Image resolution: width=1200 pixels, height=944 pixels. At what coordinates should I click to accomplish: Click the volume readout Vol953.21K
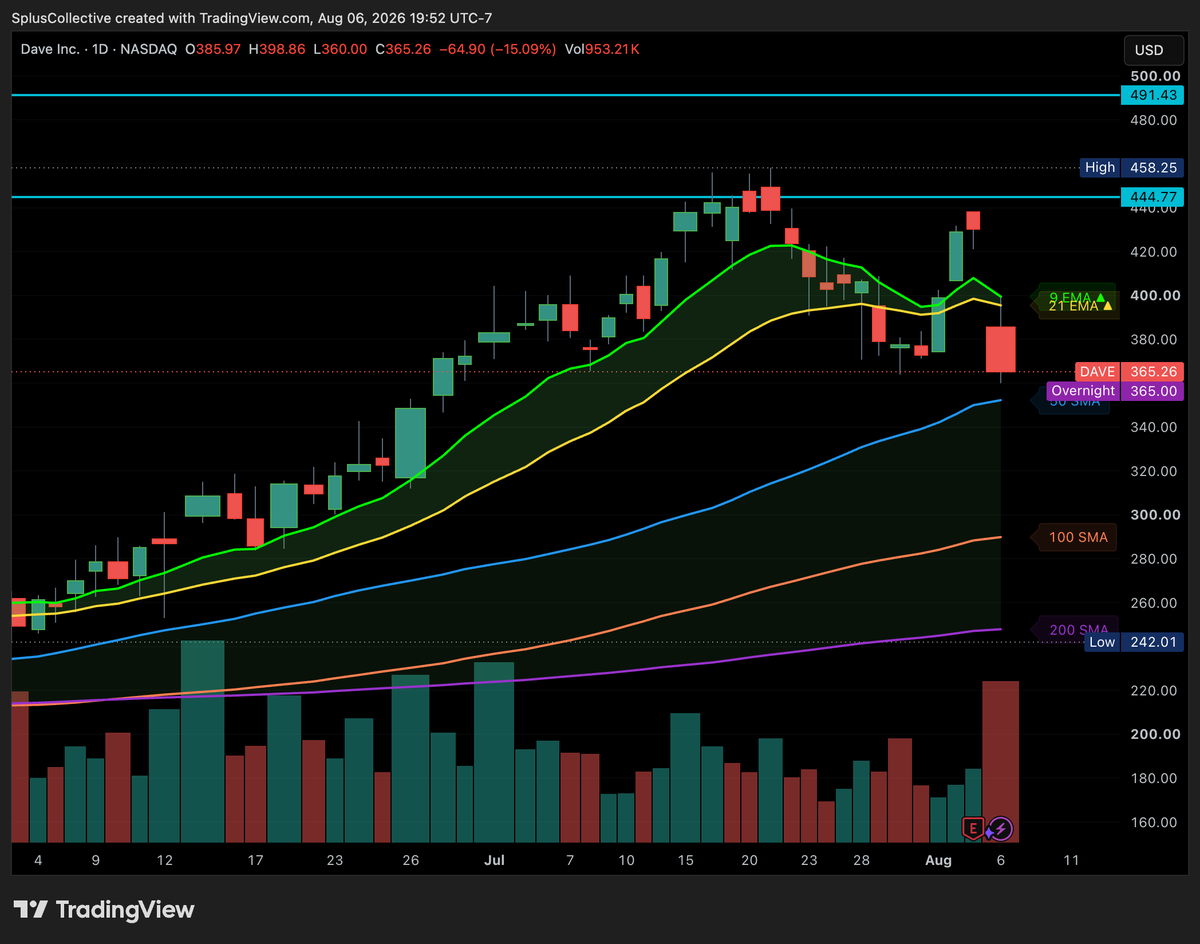point(603,48)
